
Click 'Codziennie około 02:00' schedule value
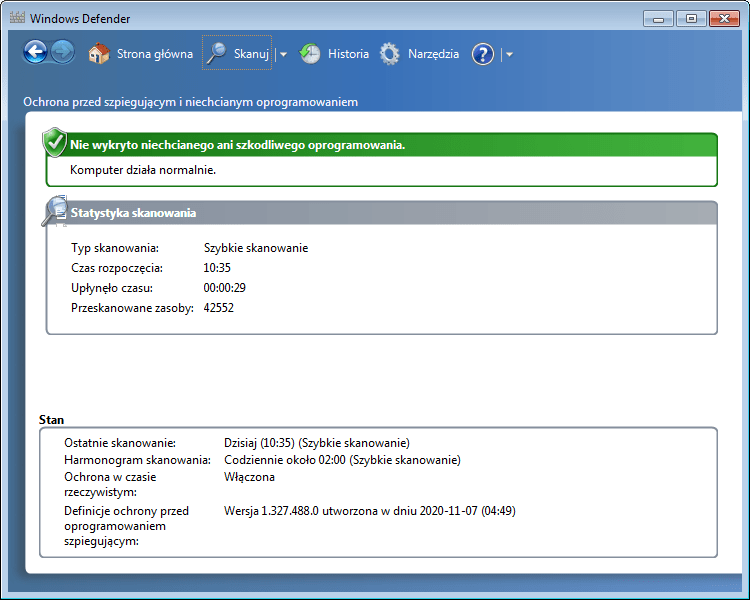(342, 460)
